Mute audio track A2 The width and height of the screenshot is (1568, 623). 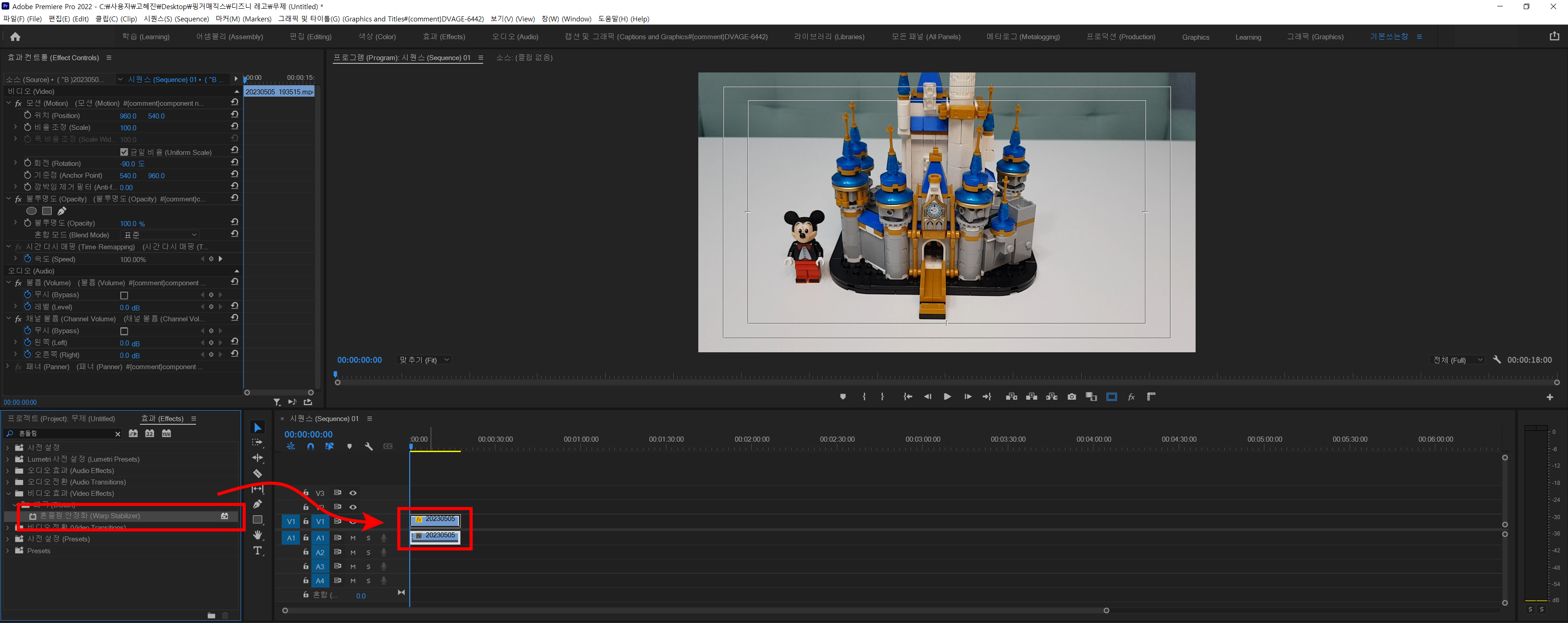tap(352, 552)
